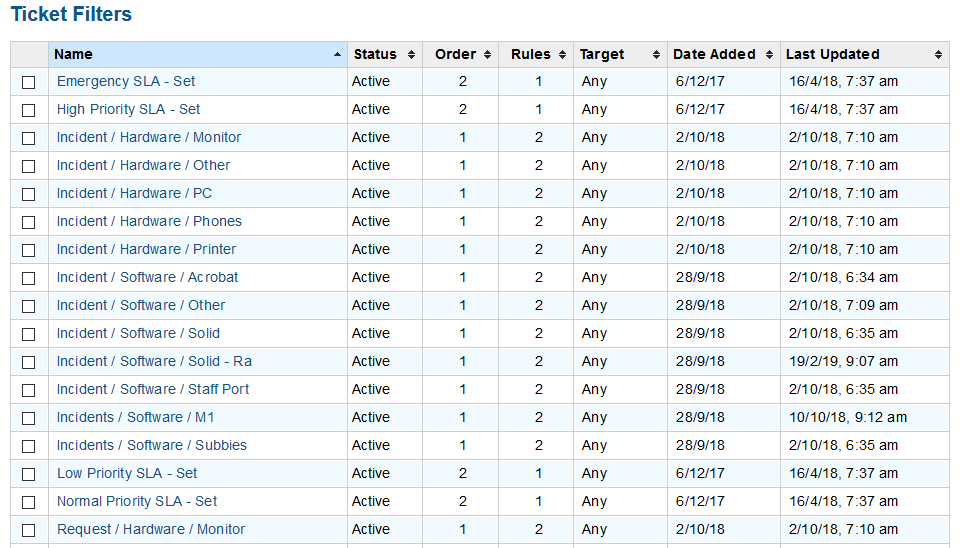Sort table by Rules column
Screen dimensions: 975x548
pyautogui.click(x=530, y=55)
